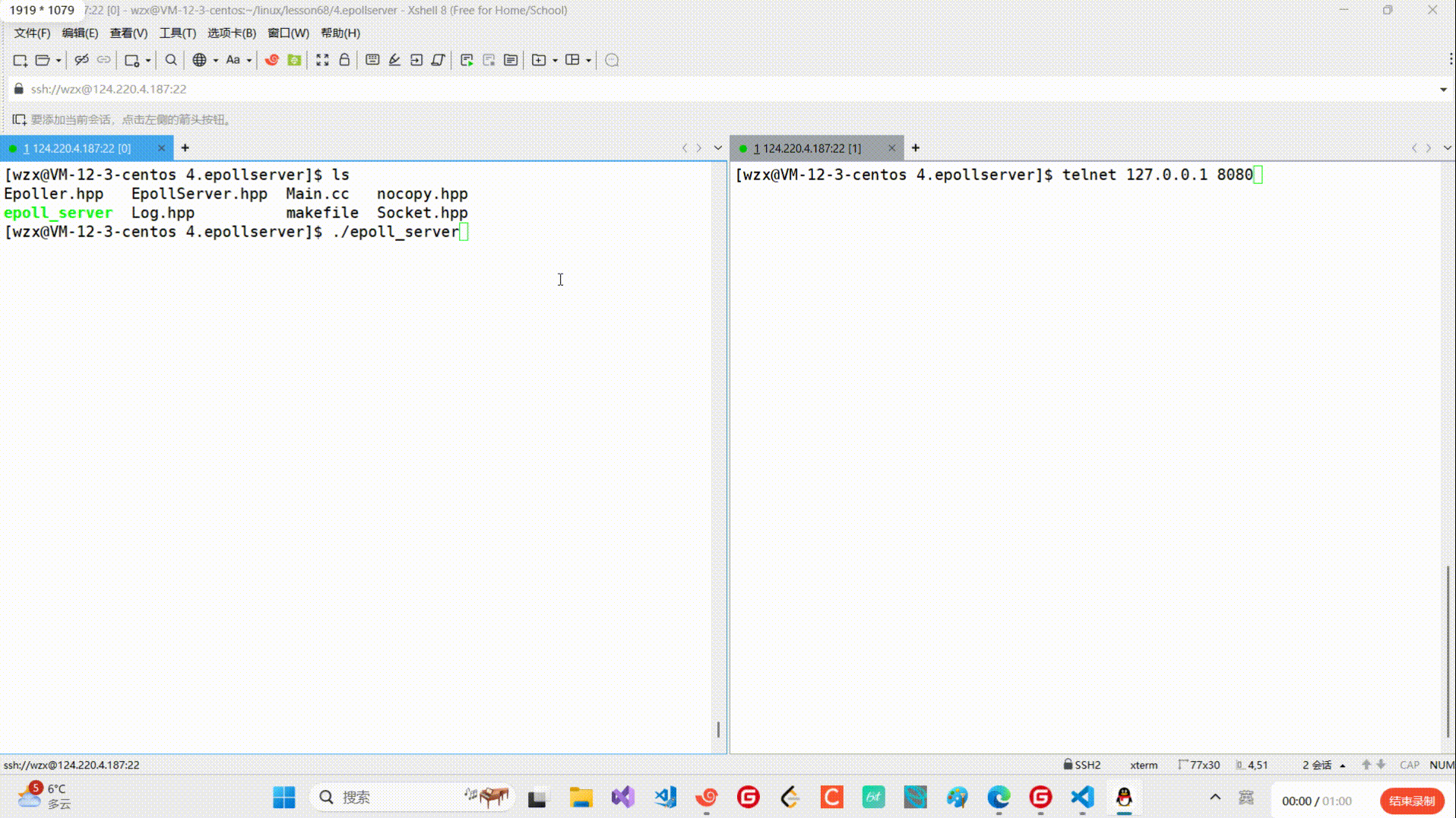Launch Xftp green folder icon

pyautogui.click(x=294, y=60)
